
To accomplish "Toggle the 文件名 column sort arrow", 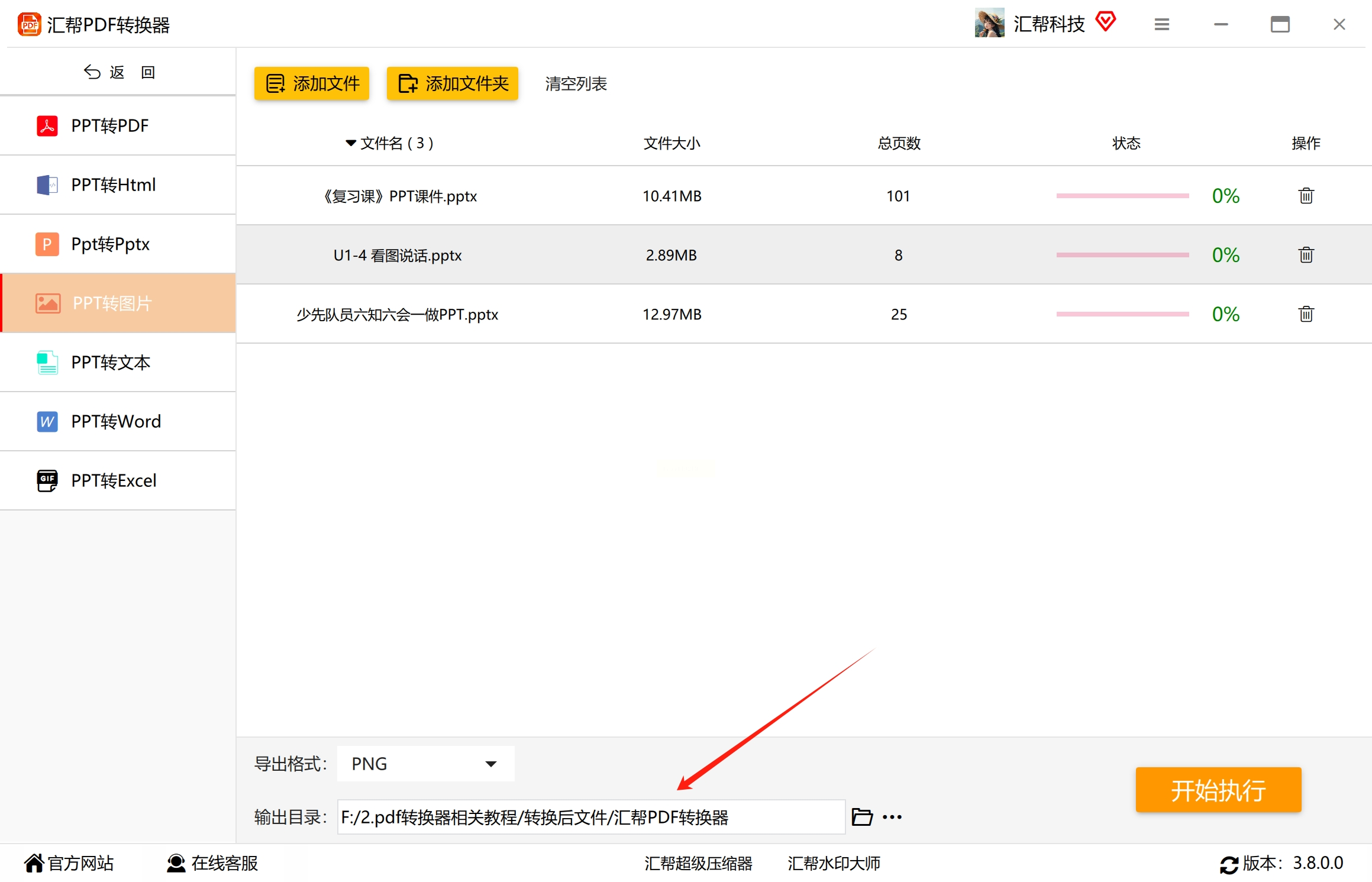I will click(351, 143).
